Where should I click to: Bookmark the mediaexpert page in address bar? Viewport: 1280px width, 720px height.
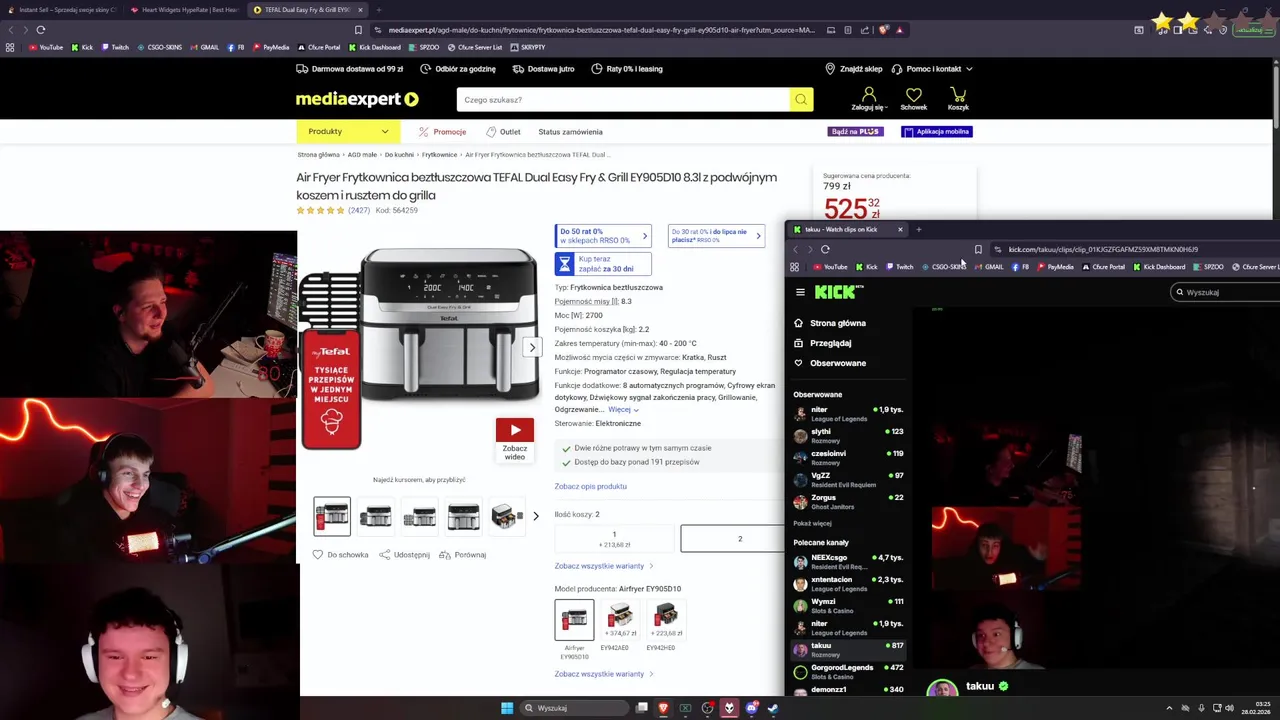(x=358, y=30)
